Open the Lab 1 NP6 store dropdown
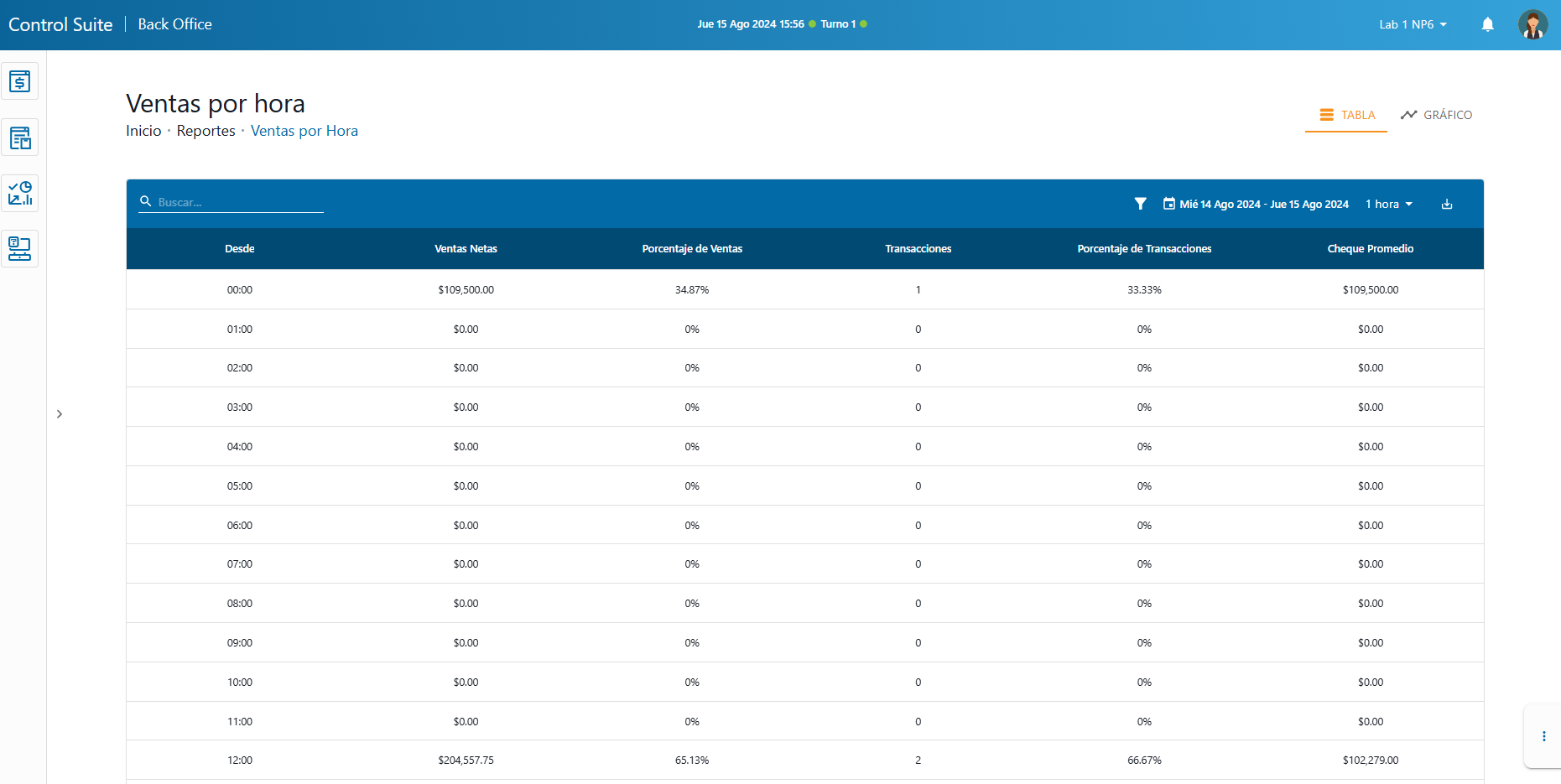The image size is (1561, 784). [1413, 24]
